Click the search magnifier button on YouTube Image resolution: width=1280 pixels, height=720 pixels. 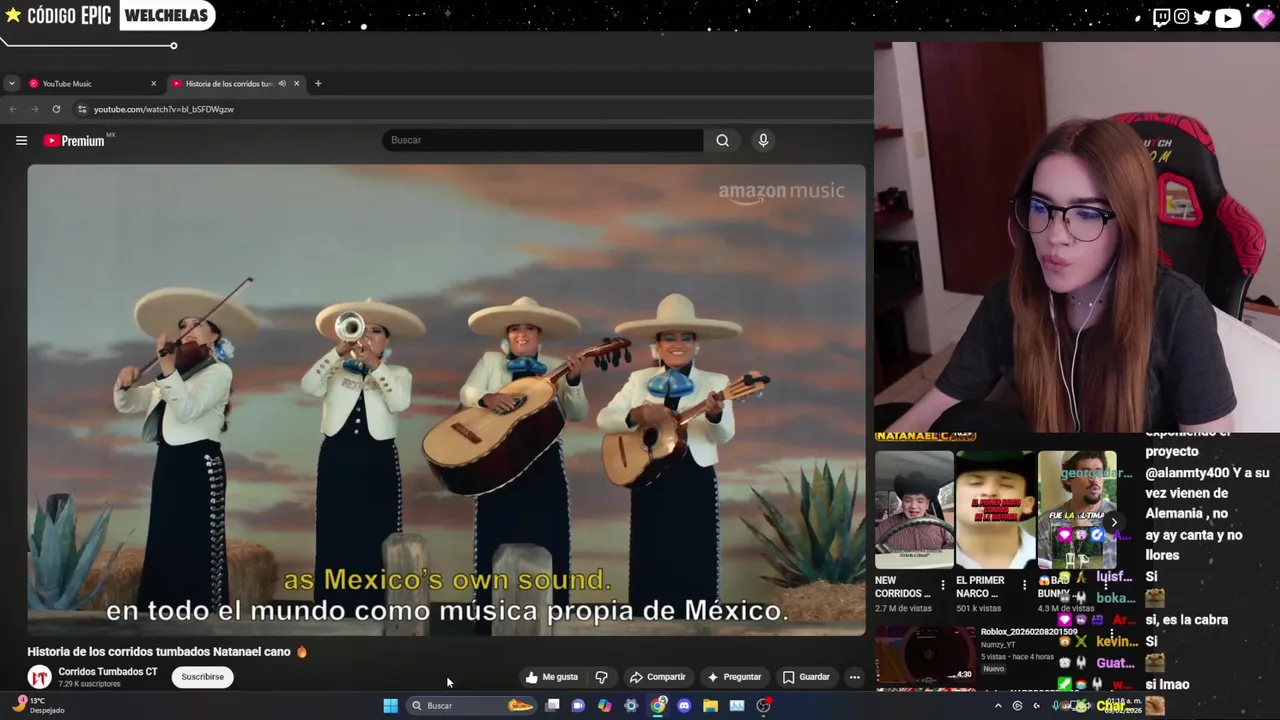coord(722,141)
